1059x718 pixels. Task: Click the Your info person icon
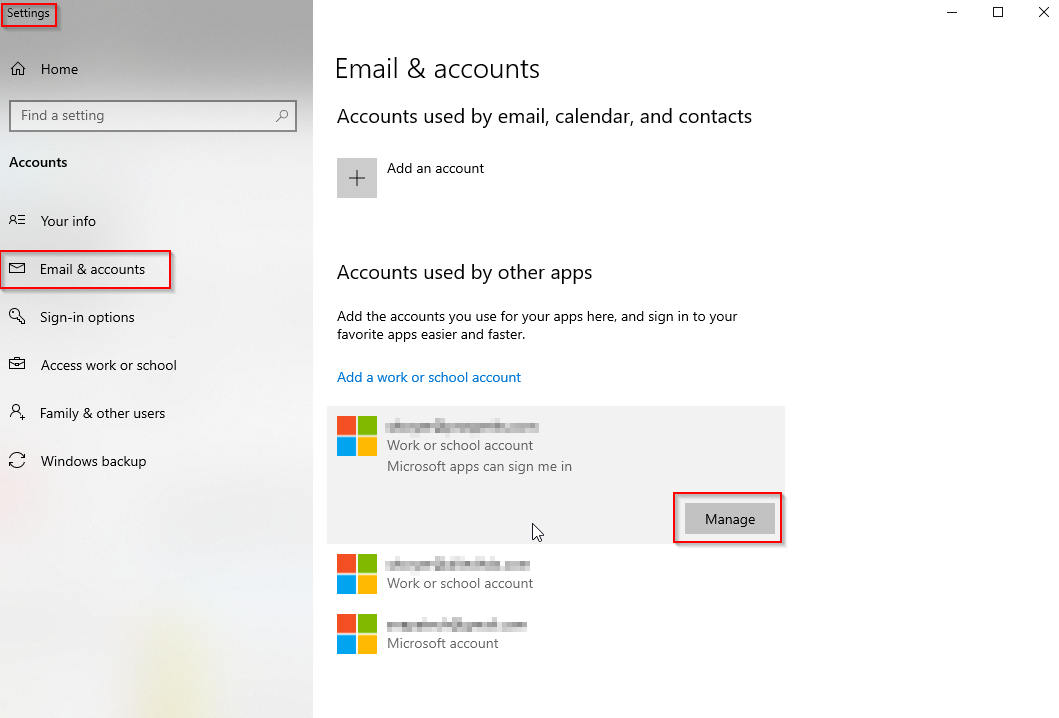[x=18, y=220]
